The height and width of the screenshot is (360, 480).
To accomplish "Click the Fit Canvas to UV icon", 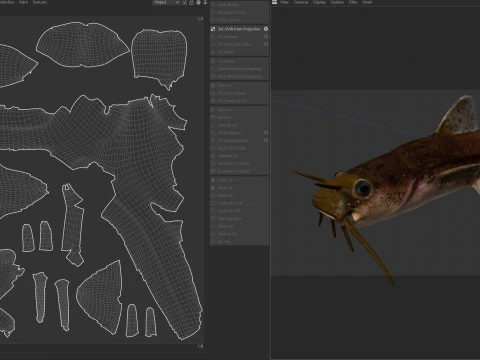I will coord(213,101).
